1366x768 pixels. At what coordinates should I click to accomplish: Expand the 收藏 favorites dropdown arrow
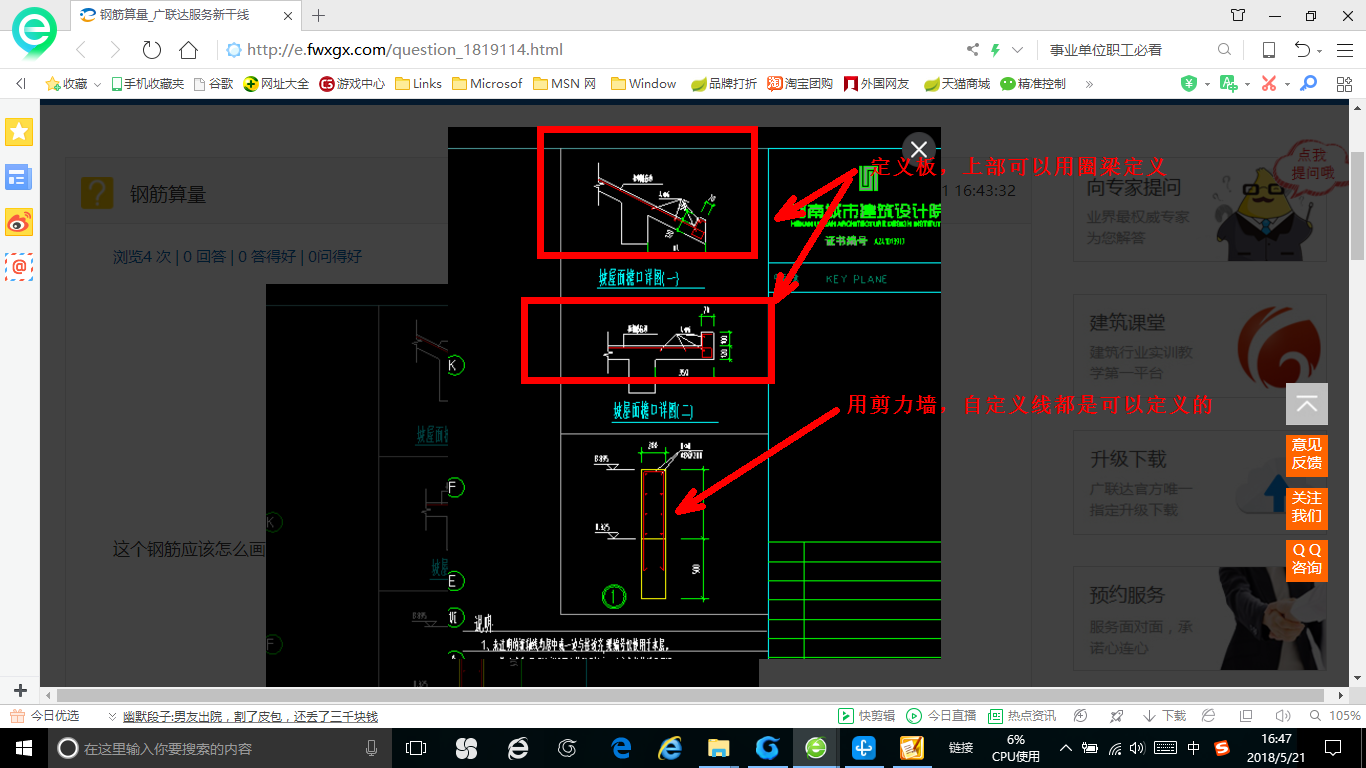click(98, 85)
